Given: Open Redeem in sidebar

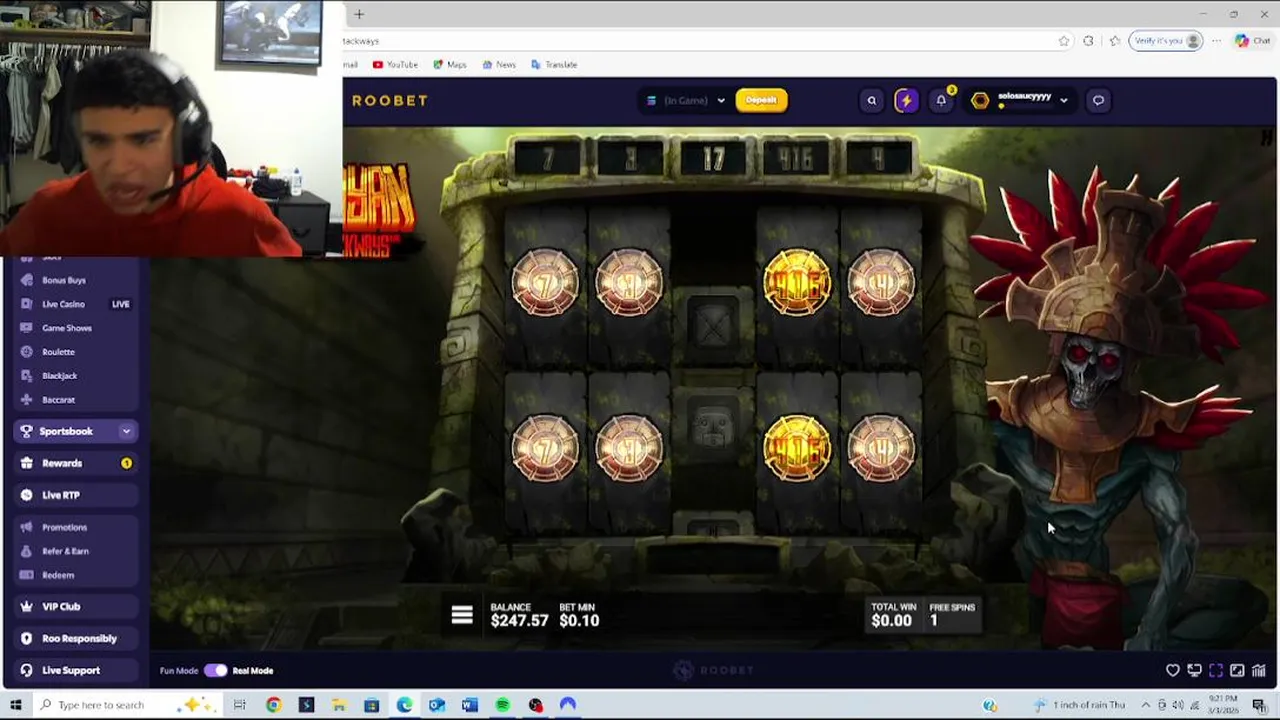Looking at the screenshot, I should click(58, 575).
